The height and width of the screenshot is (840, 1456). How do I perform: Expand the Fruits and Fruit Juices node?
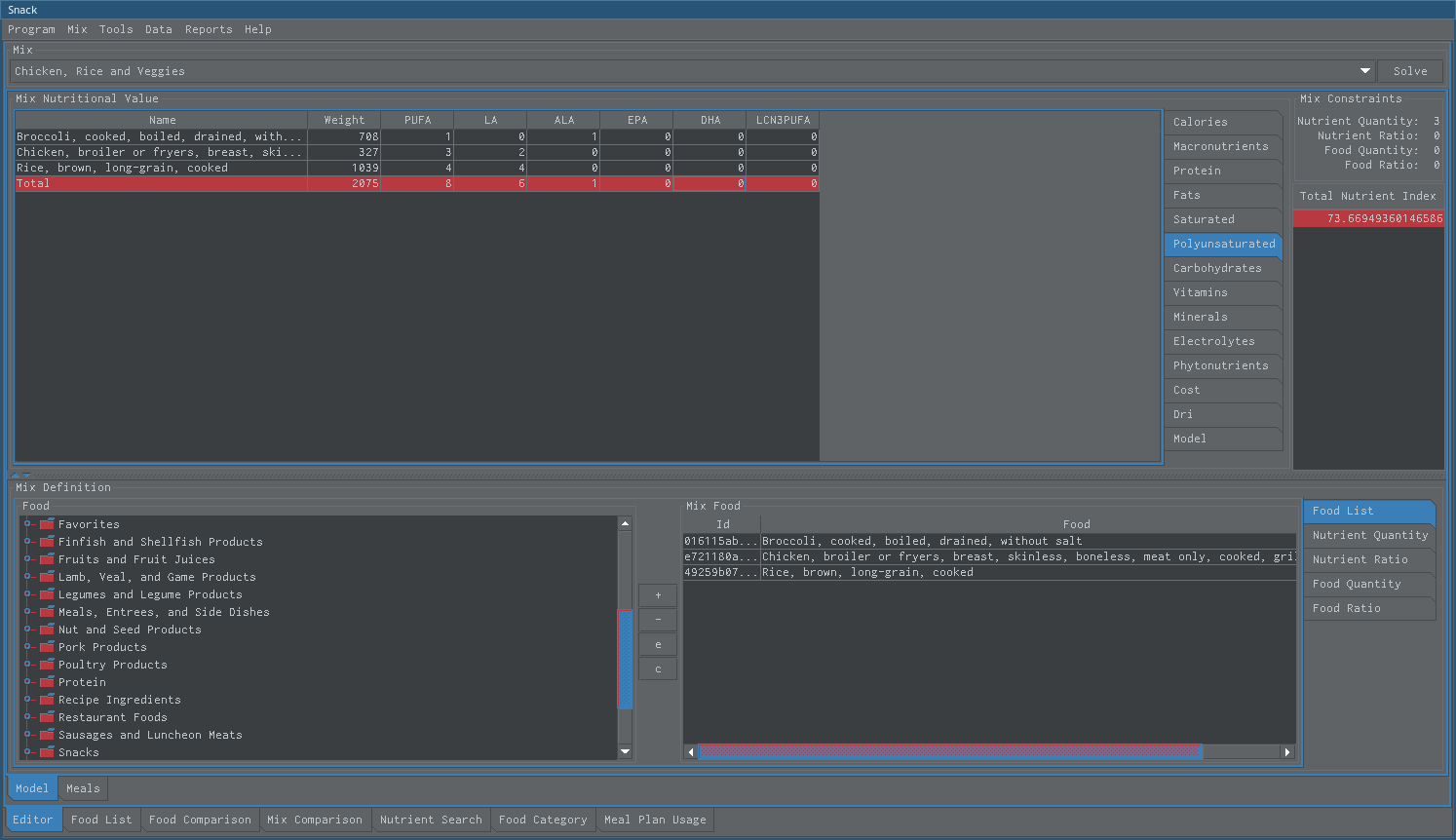28,559
